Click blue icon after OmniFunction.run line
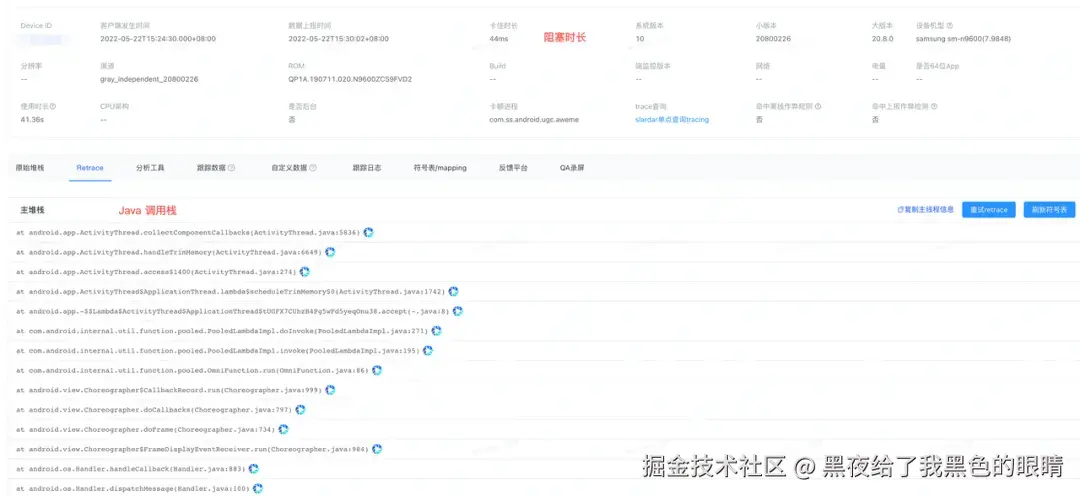The image size is (1080, 496). [377, 370]
